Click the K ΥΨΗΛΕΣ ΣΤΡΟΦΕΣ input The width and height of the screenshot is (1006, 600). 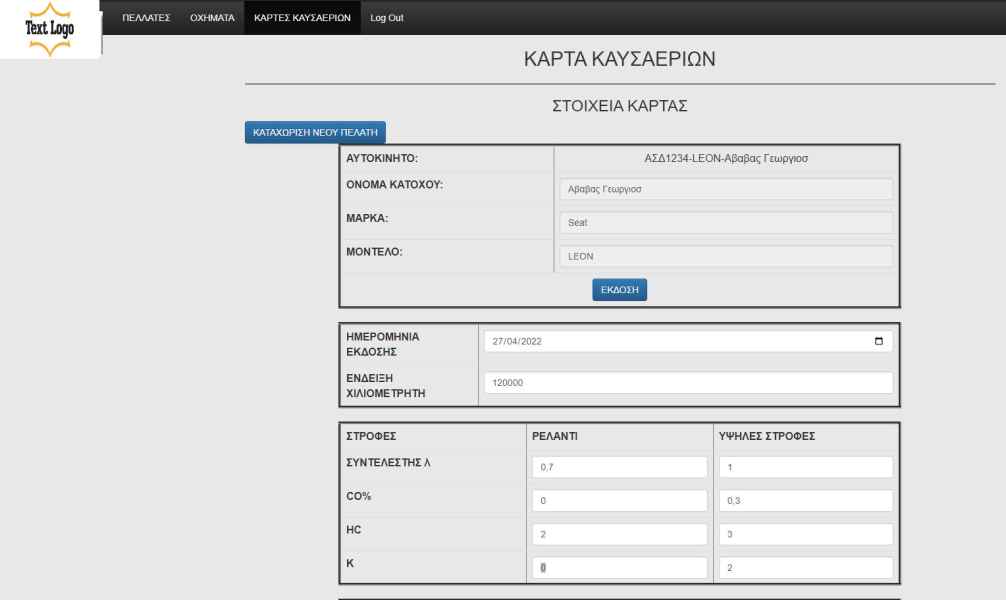point(805,567)
